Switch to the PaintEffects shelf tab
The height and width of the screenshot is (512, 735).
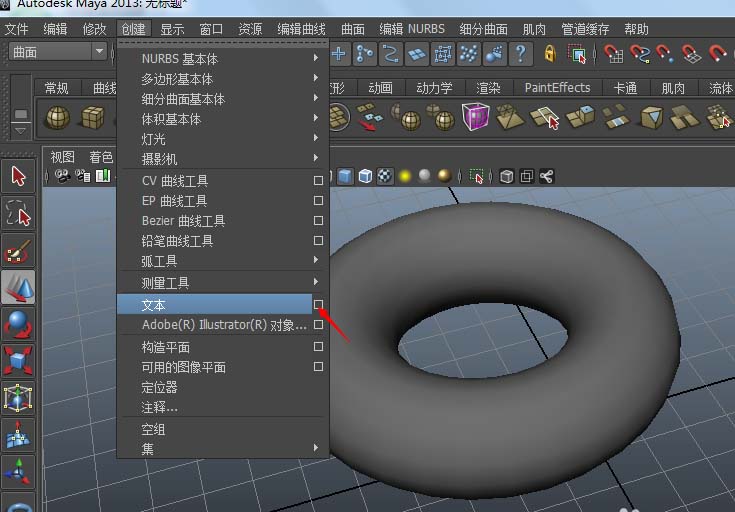[557, 88]
